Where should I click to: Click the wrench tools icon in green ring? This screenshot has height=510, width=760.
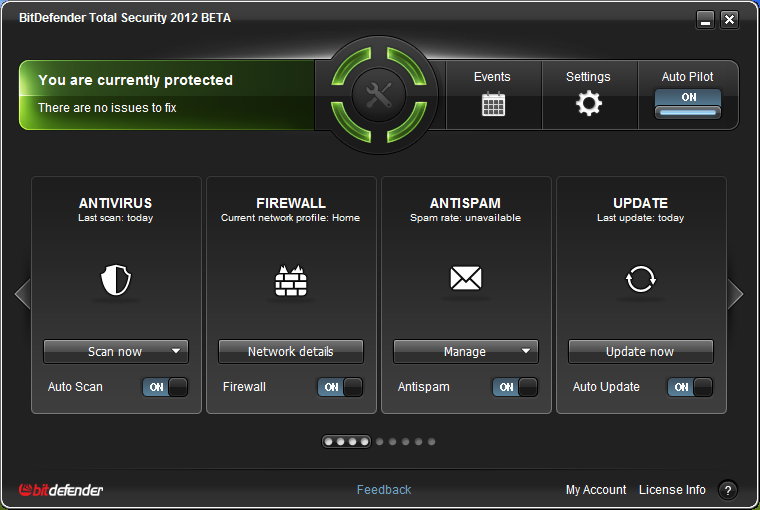click(x=379, y=96)
